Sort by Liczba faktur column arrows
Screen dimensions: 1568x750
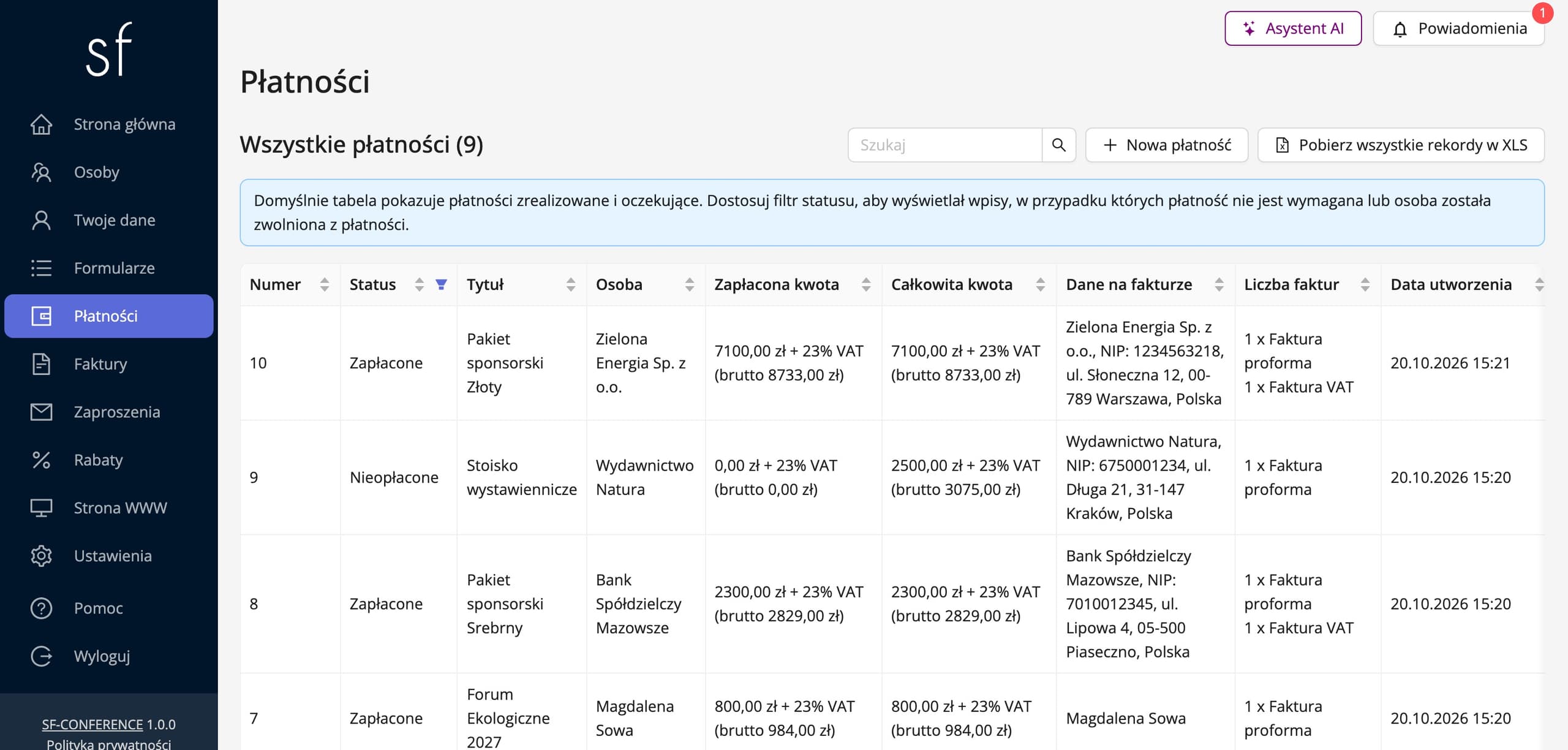pyautogui.click(x=1365, y=284)
